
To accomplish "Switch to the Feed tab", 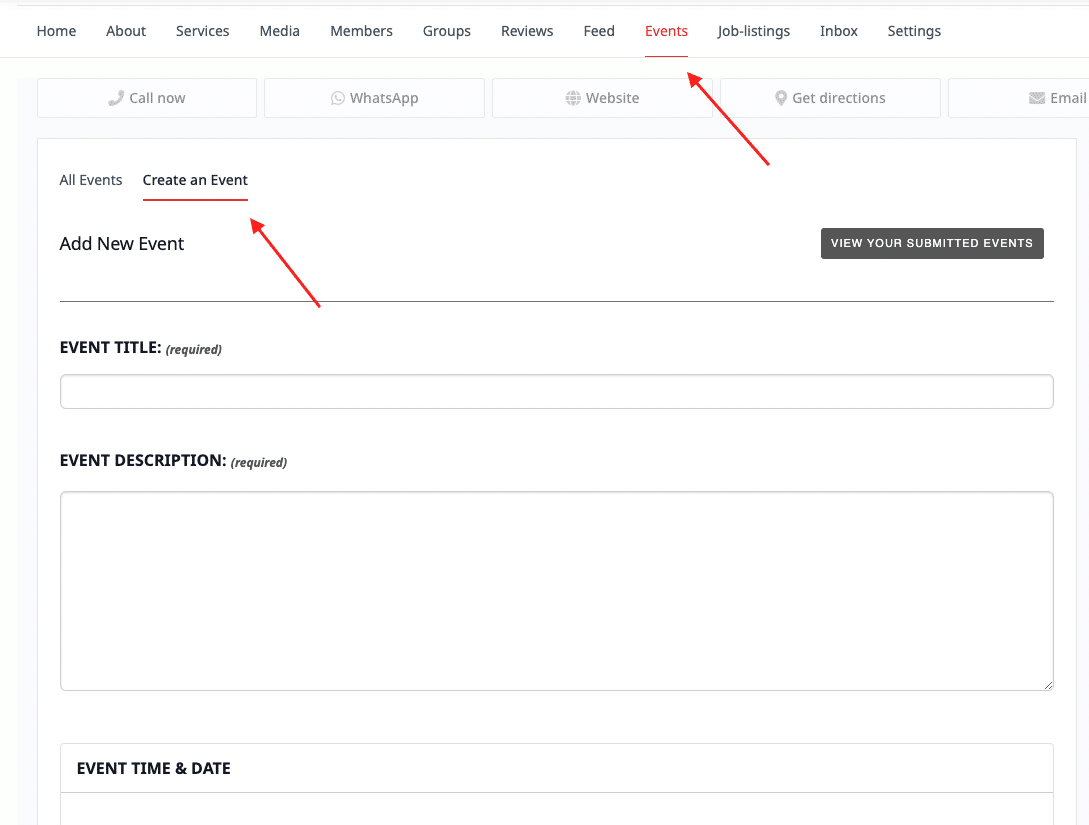I will 599,31.
